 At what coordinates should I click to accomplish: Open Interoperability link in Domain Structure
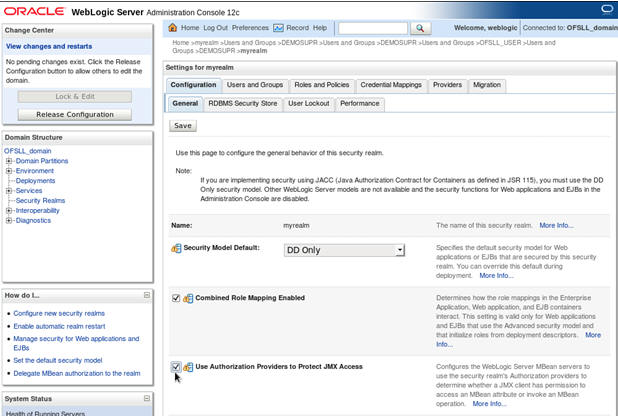point(37,211)
